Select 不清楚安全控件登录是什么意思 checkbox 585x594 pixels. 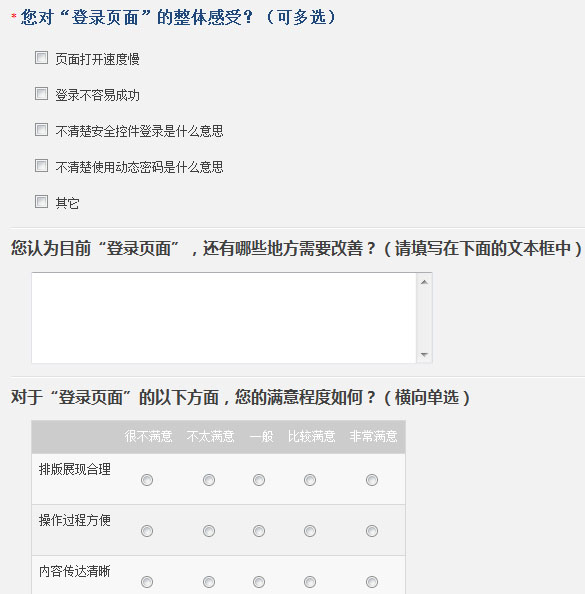pos(41,130)
